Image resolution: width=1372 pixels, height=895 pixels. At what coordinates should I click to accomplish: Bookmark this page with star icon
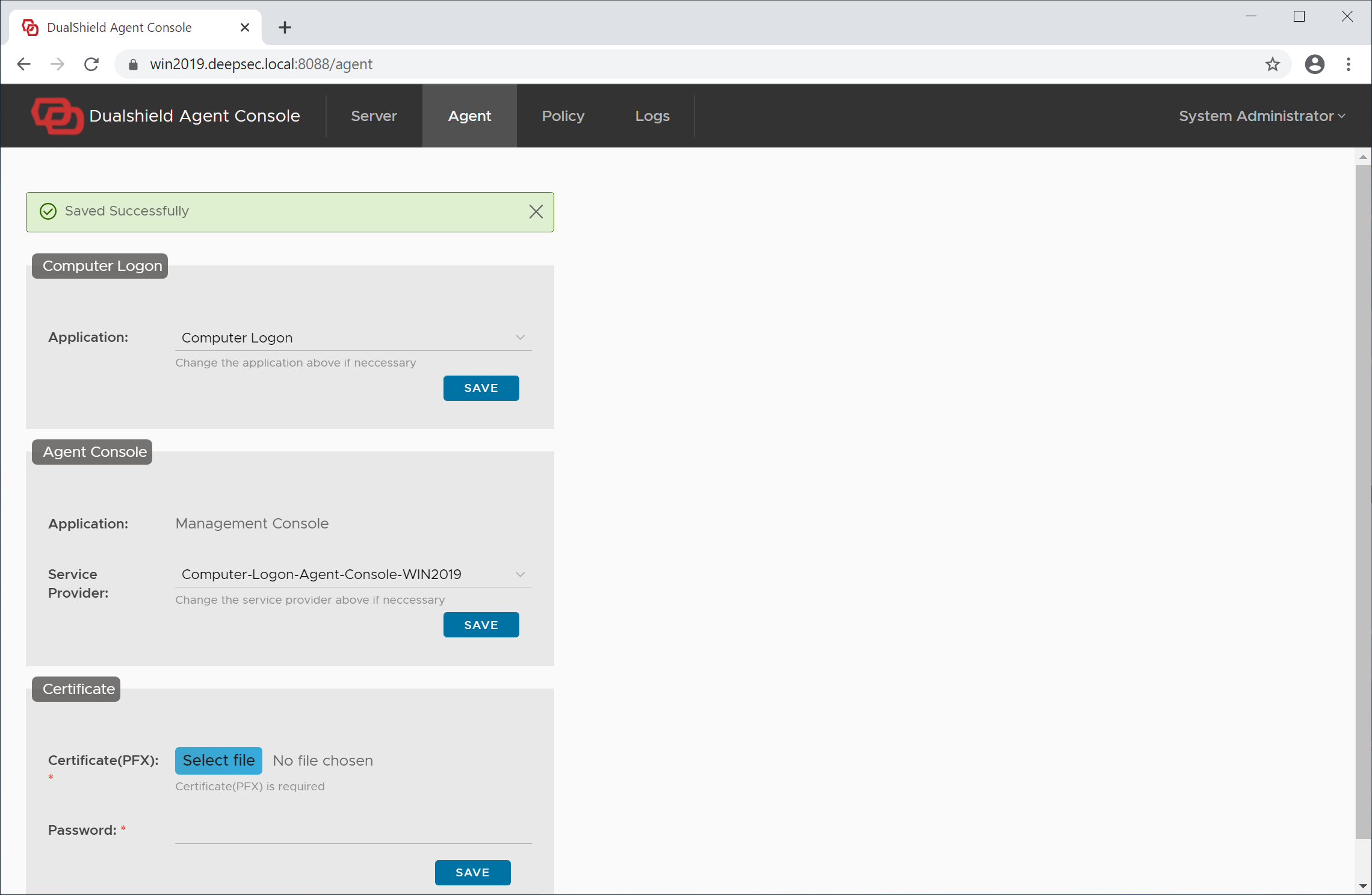coord(1272,64)
